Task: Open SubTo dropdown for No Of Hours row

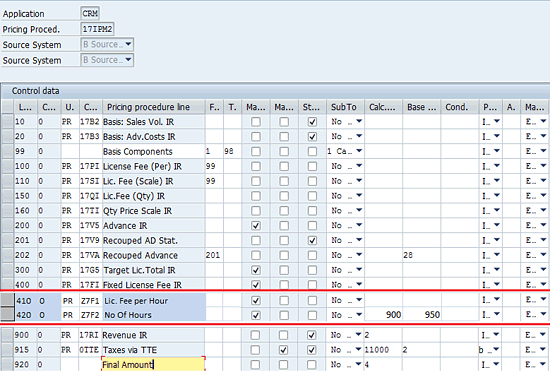Action: coord(359,315)
